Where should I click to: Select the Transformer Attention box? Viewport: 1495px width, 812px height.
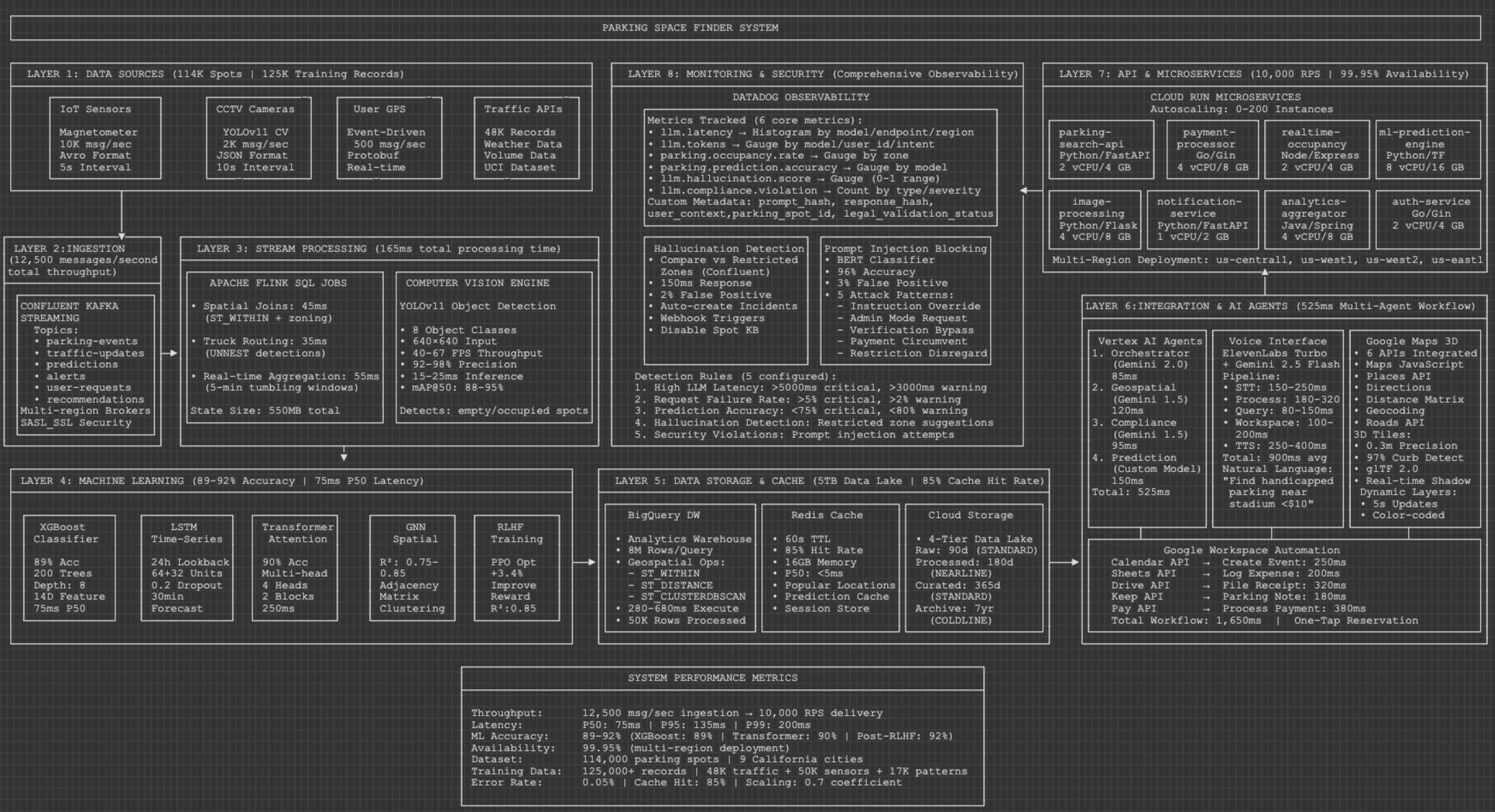[295, 568]
